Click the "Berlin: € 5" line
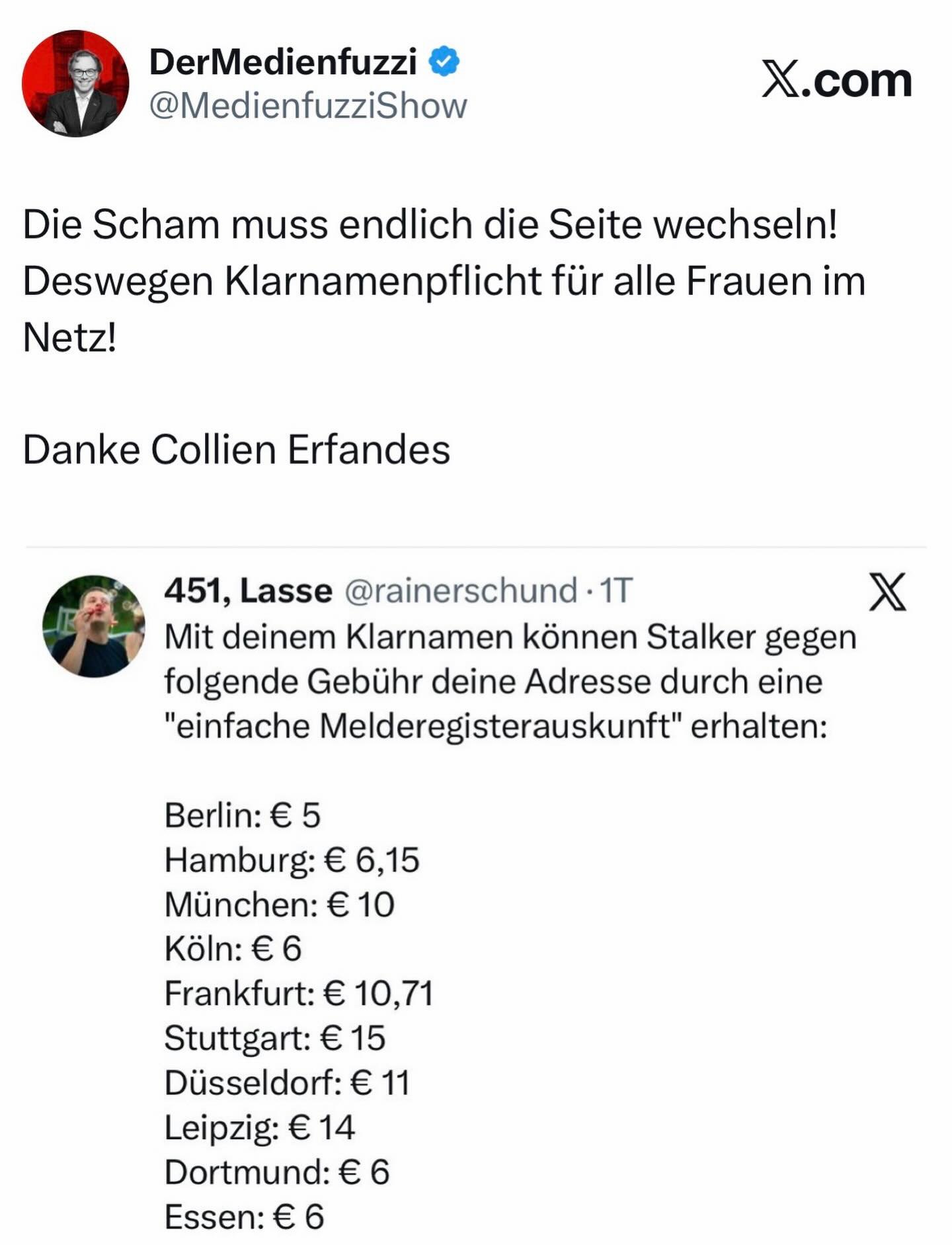The width and height of the screenshot is (952, 1245). click(242, 815)
